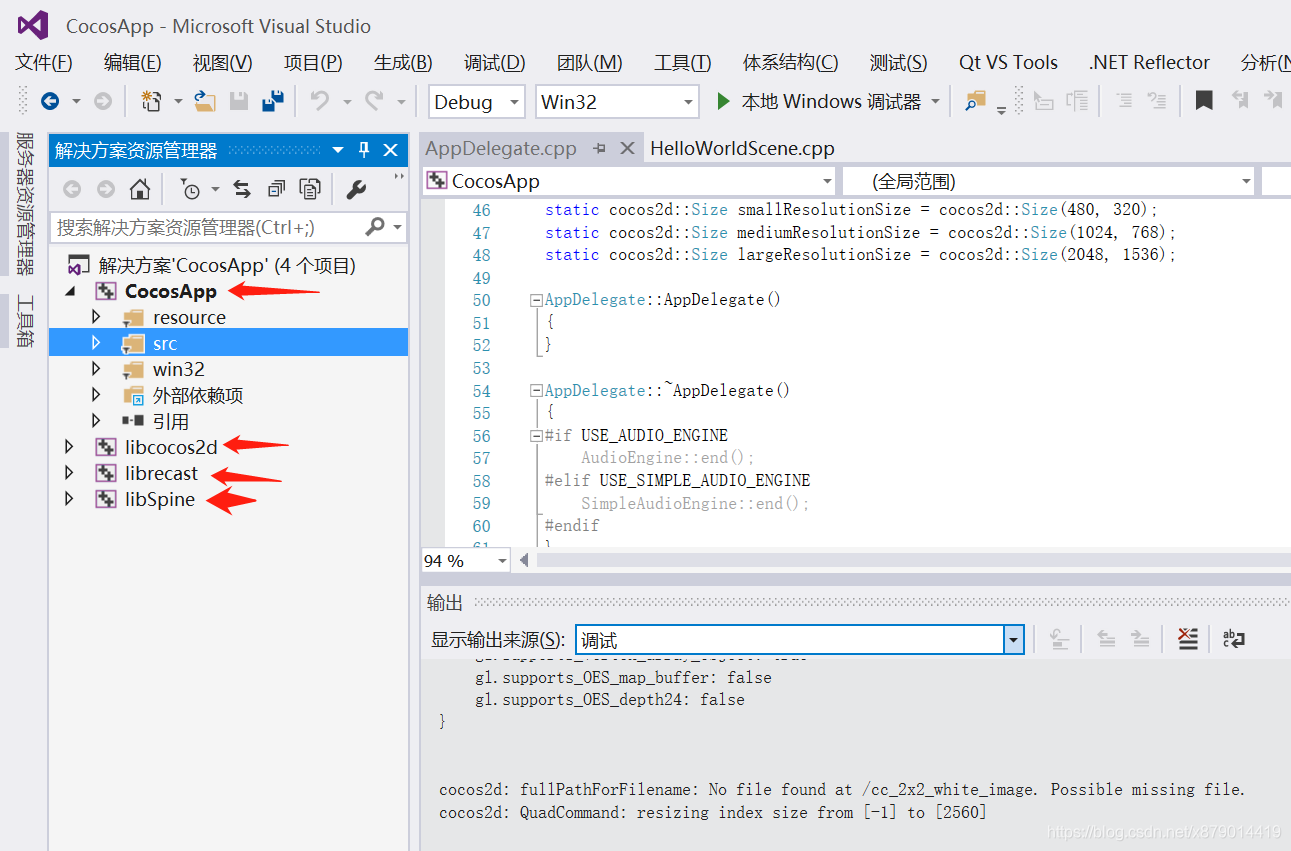Expand the 外部依赖项 node

click(x=96, y=395)
